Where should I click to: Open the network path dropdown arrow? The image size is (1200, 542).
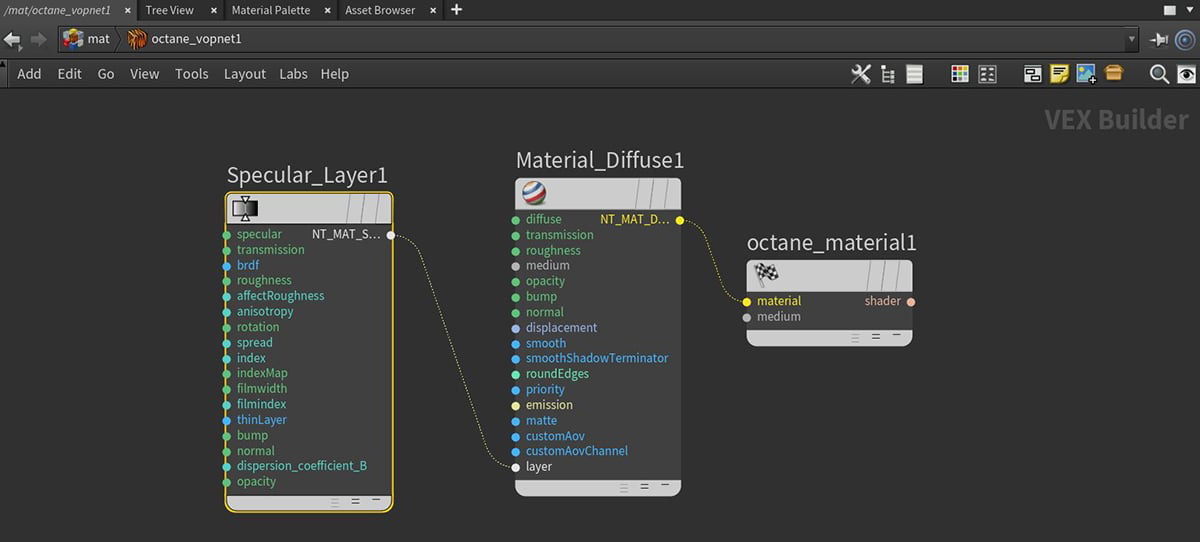[x=1132, y=40]
